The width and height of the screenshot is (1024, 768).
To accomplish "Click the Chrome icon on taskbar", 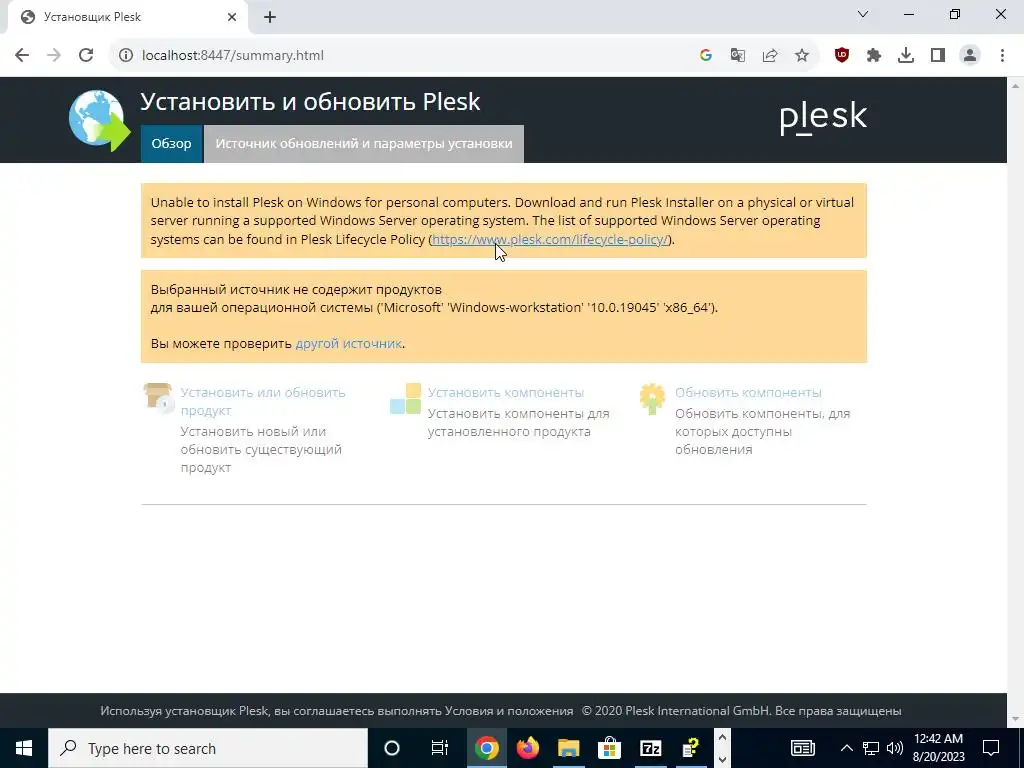I will click(x=487, y=748).
